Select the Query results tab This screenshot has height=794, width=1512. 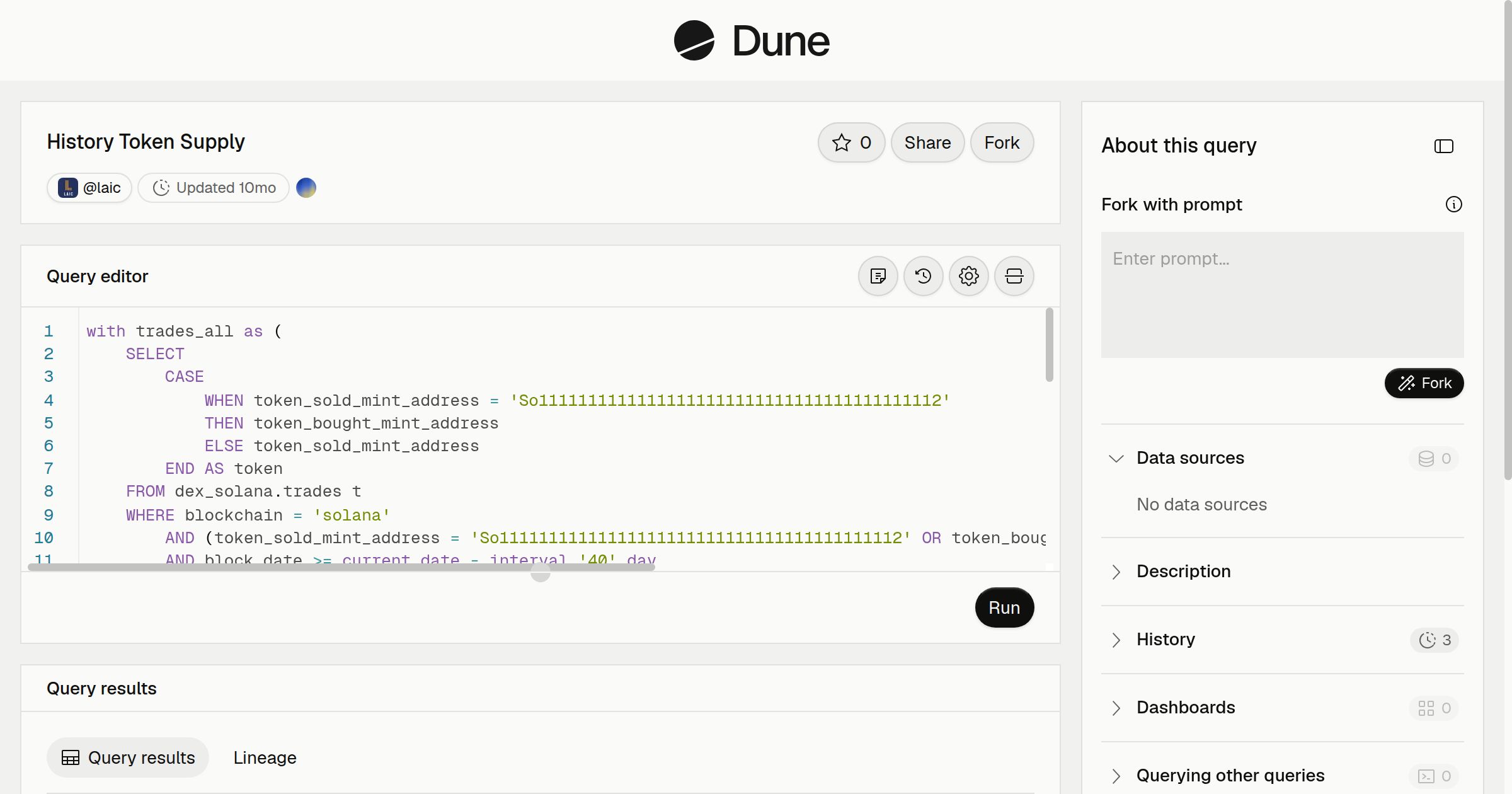pos(128,757)
